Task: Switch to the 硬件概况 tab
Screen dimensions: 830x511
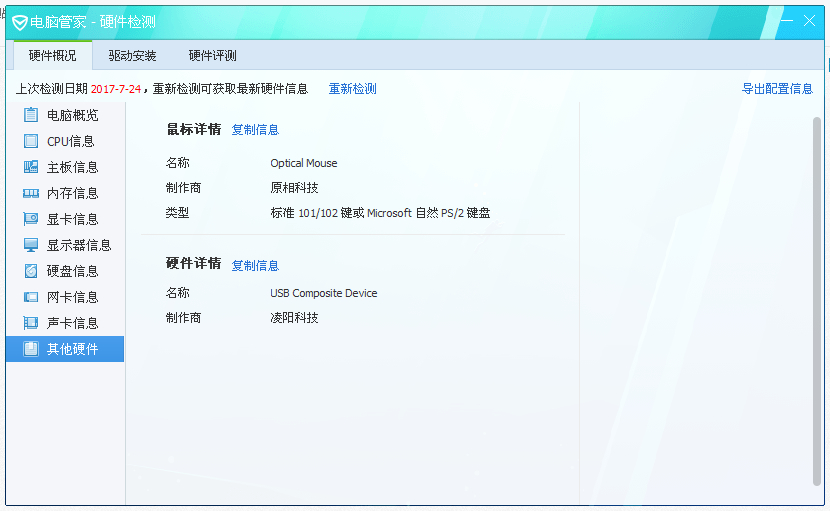Action: (x=53, y=55)
